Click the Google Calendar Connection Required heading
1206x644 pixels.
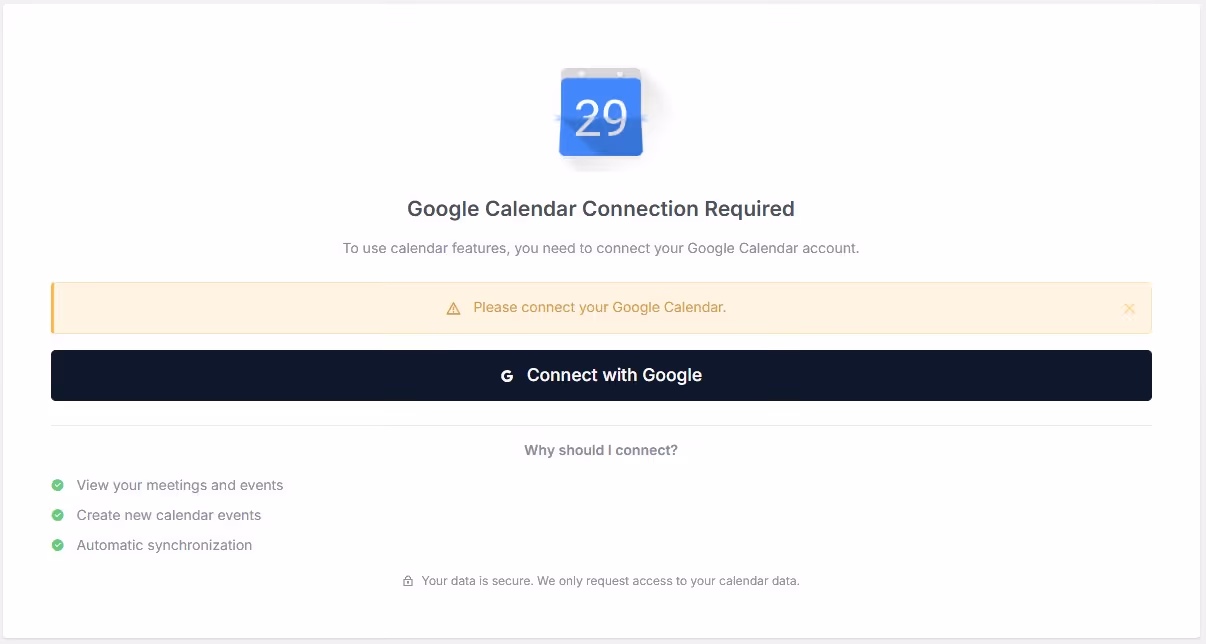601,209
